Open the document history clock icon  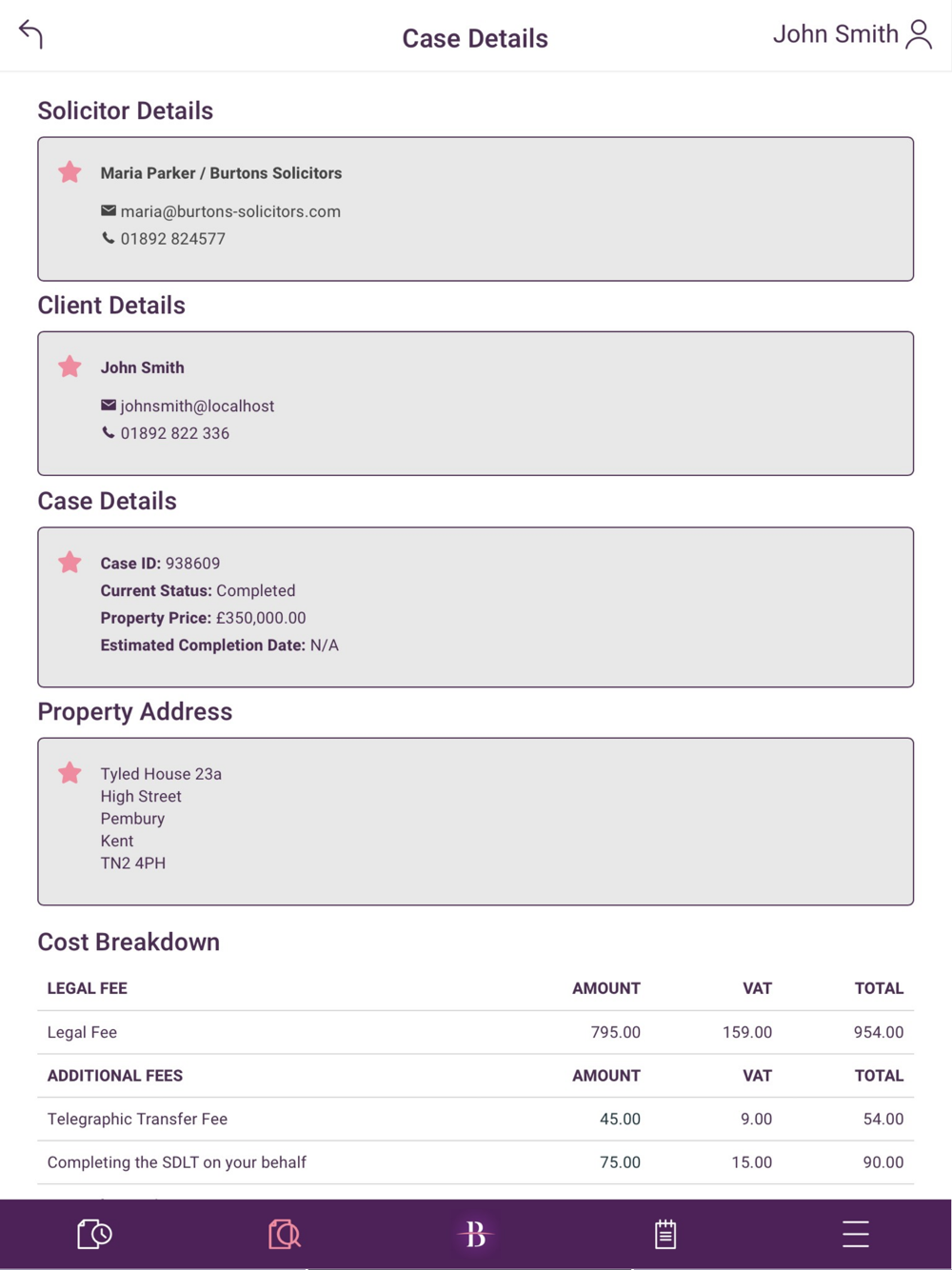pos(94,1234)
